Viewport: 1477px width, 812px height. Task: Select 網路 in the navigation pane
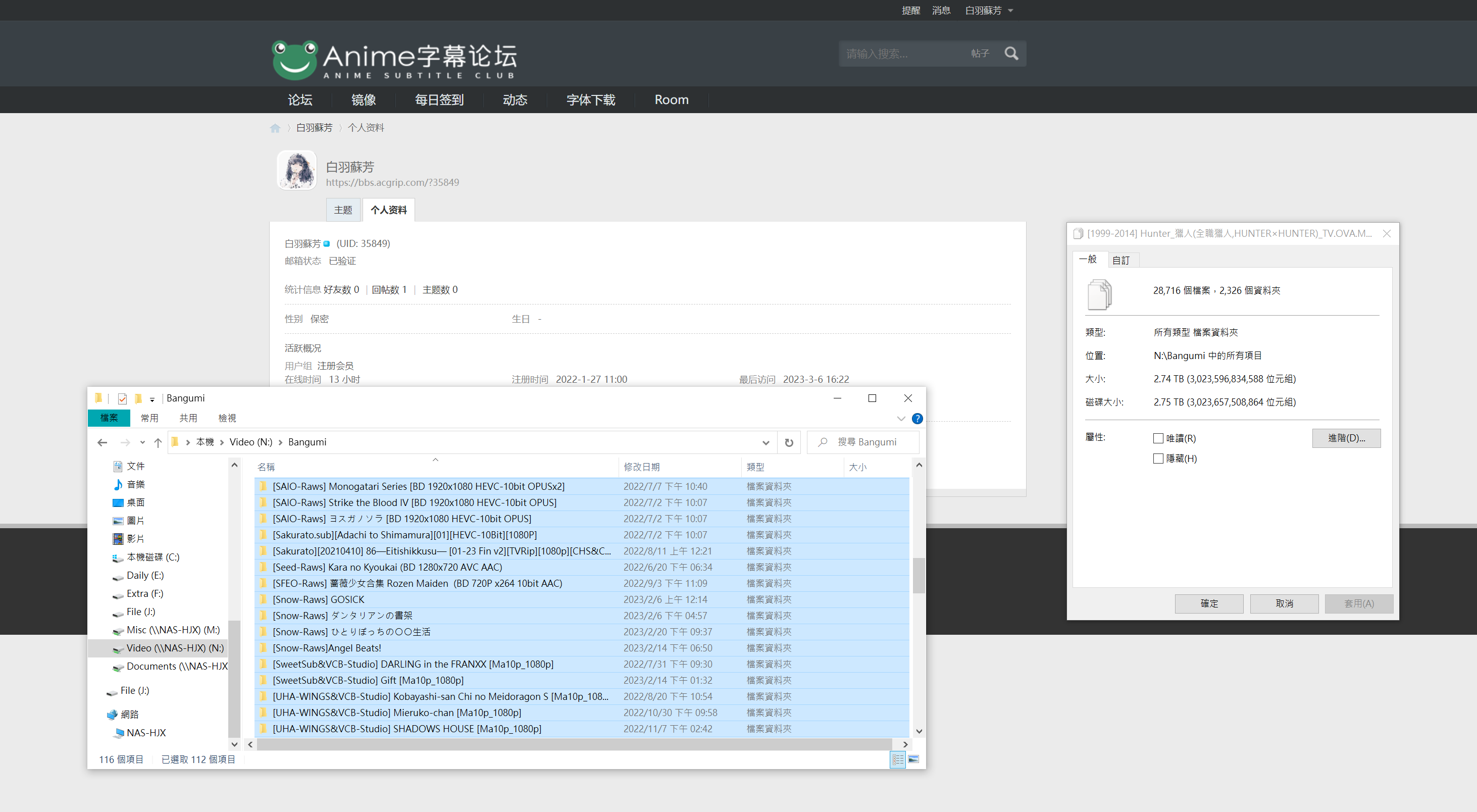[123, 715]
